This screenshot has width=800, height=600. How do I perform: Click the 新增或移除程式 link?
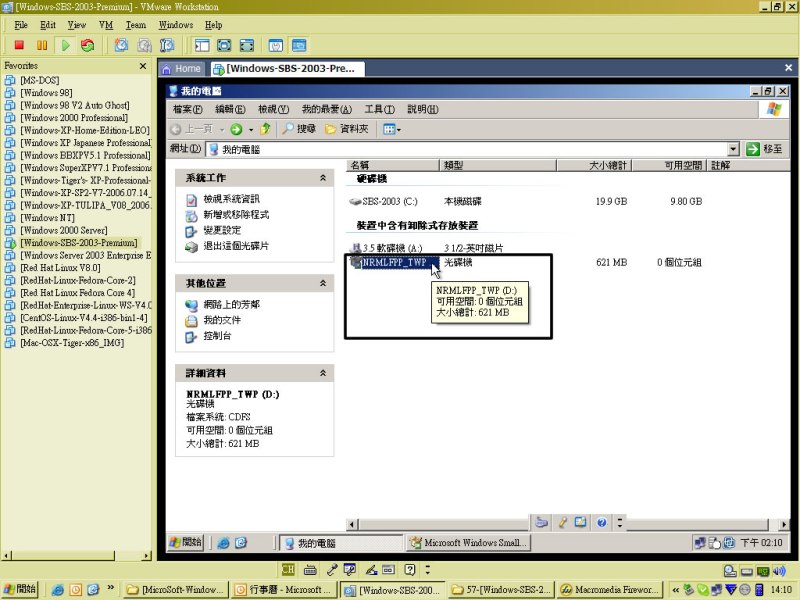236,214
